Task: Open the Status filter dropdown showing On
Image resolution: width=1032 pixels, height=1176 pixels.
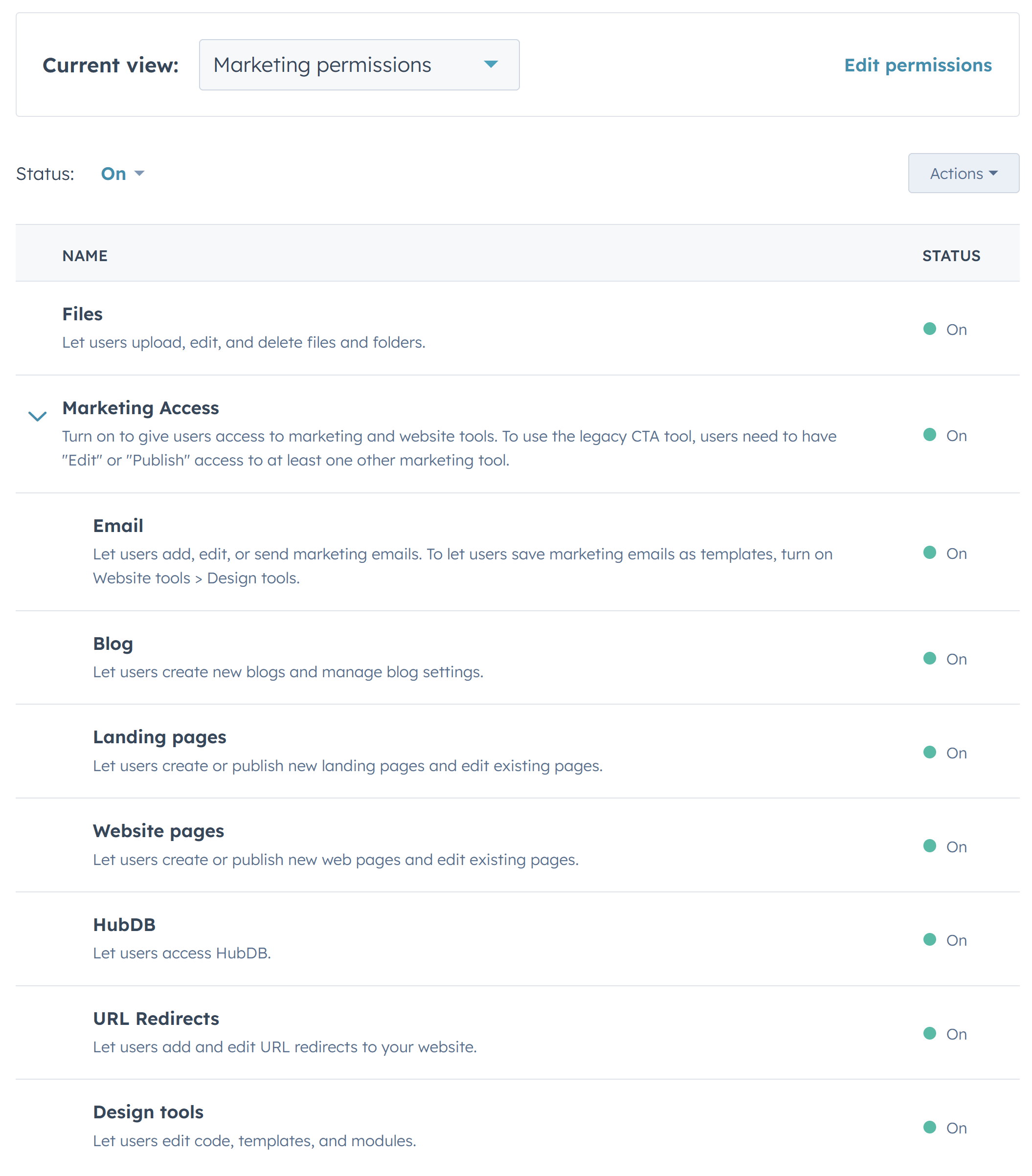Action: pos(122,173)
